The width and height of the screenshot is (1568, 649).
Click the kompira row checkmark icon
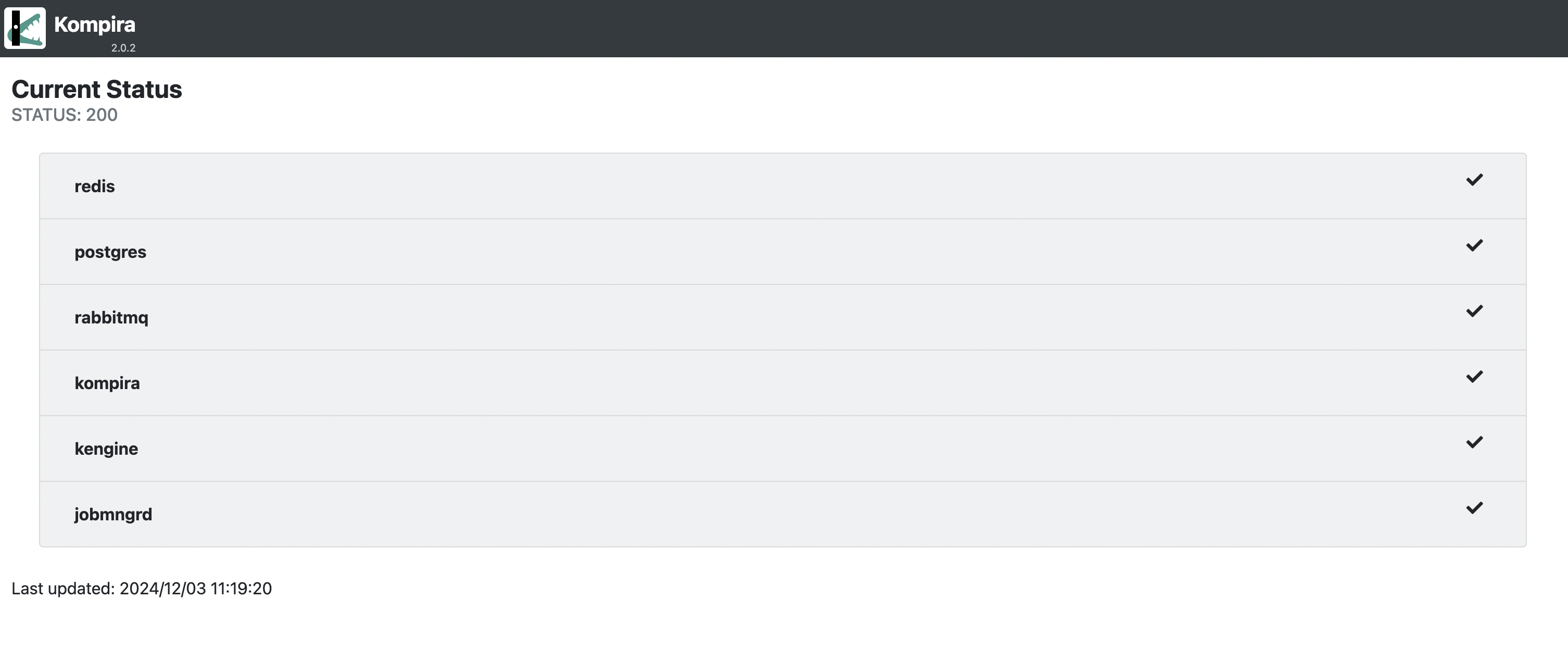(x=1474, y=377)
